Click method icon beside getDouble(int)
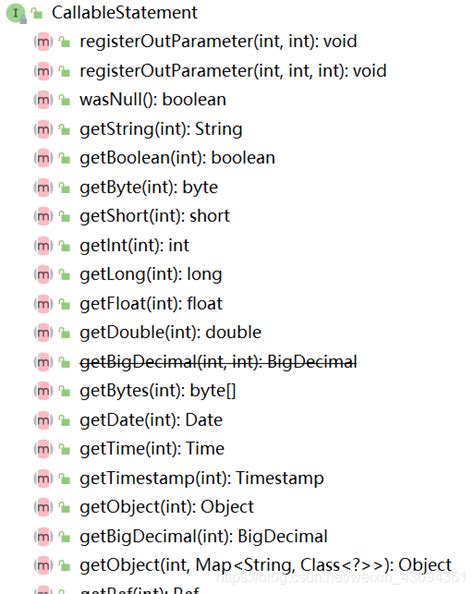 tap(43, 333)
